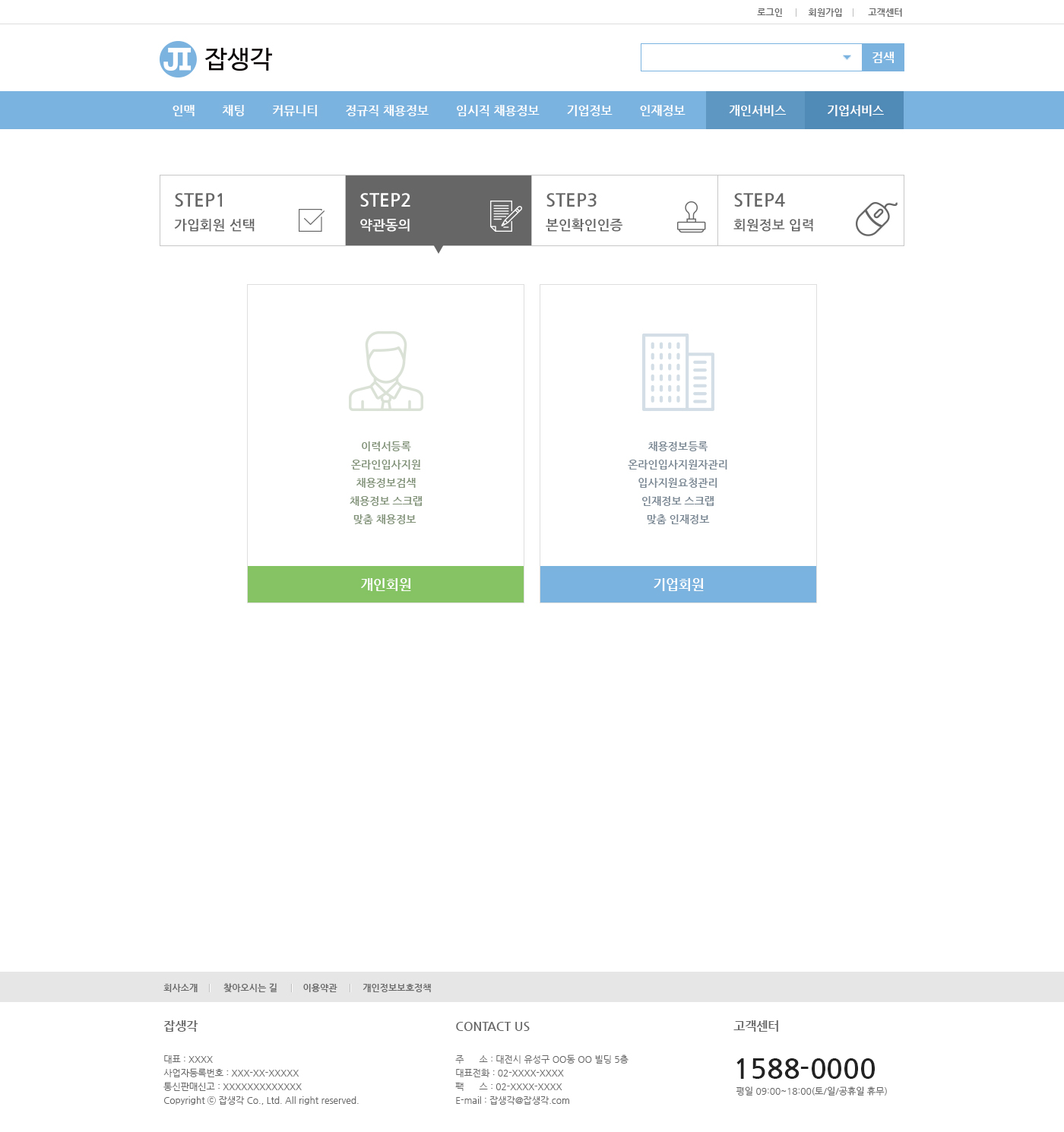Viewport: 1064px width, 1132px height.
Task: Click the STEP1 checkmark icon
Action: tap(312, 220)
